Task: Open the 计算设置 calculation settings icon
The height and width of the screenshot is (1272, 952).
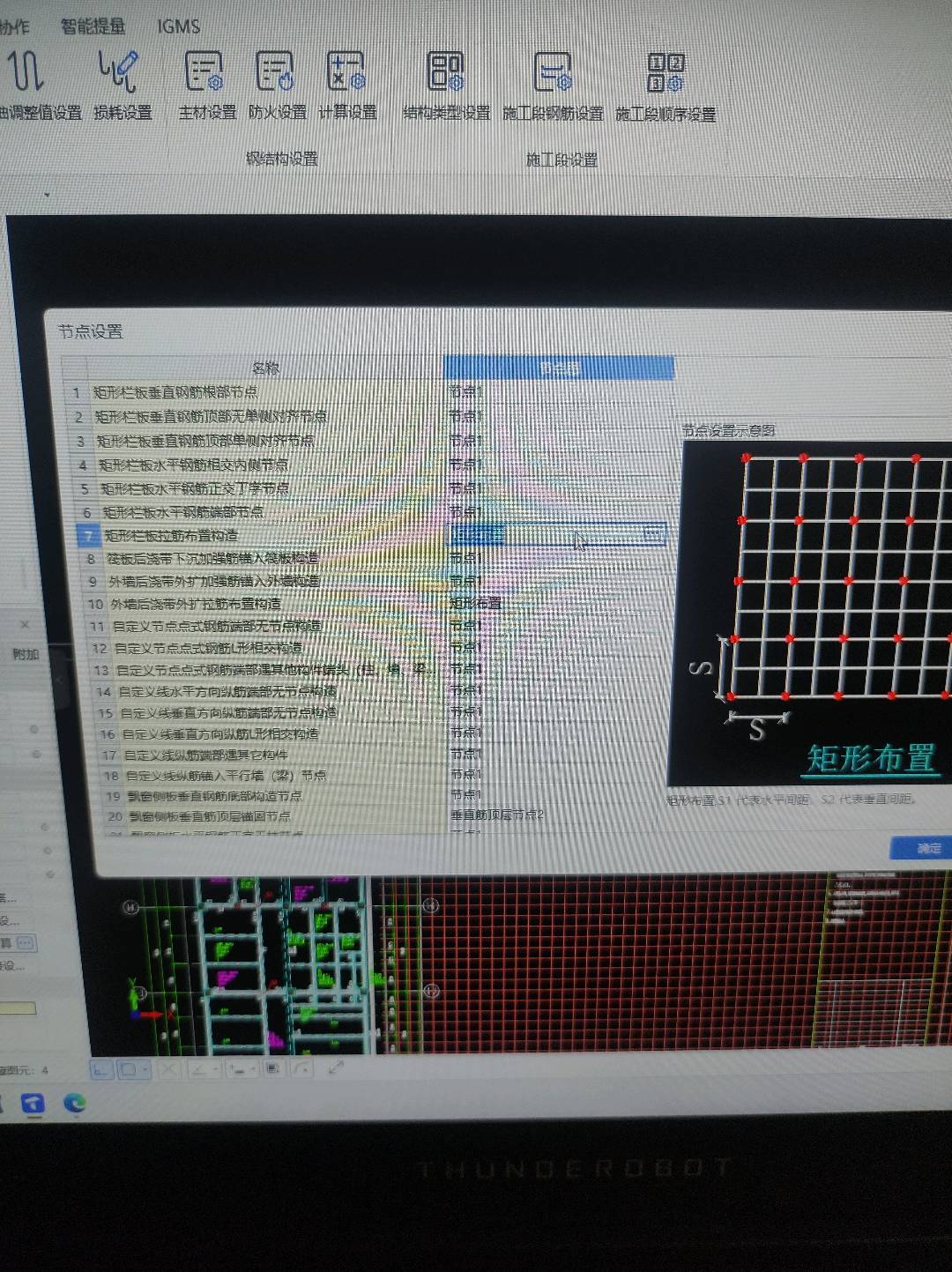Action: pyautogui.click(x=347, y=85)
